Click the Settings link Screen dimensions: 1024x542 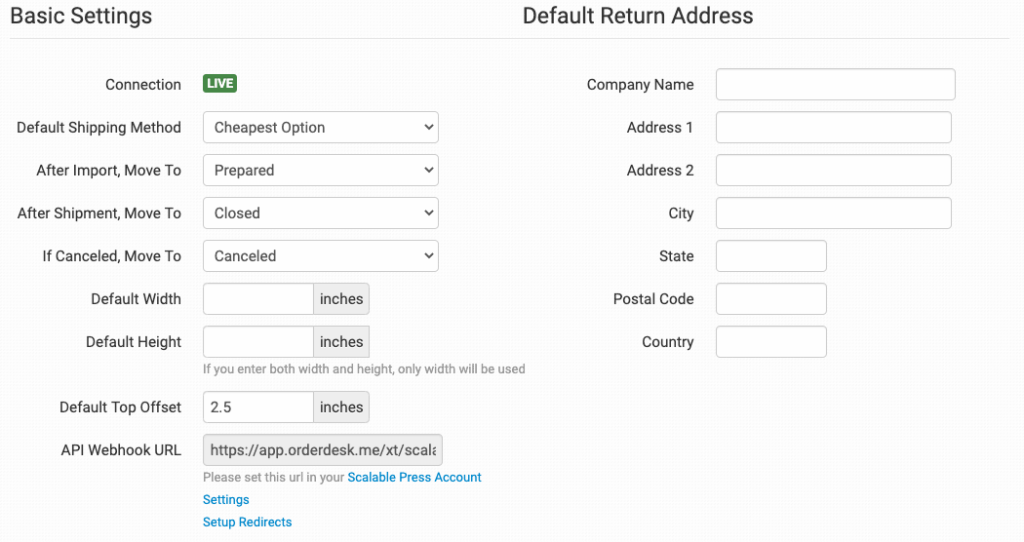tap(226, 500)
